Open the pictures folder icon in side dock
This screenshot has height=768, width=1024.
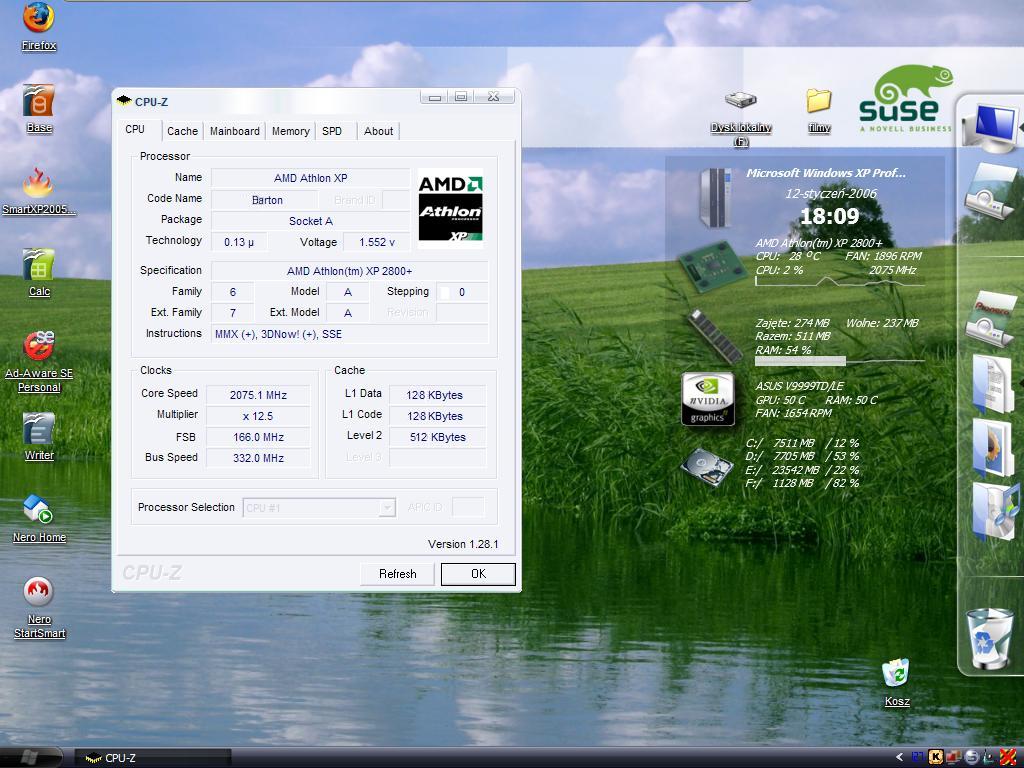click(x=993, y=447)
